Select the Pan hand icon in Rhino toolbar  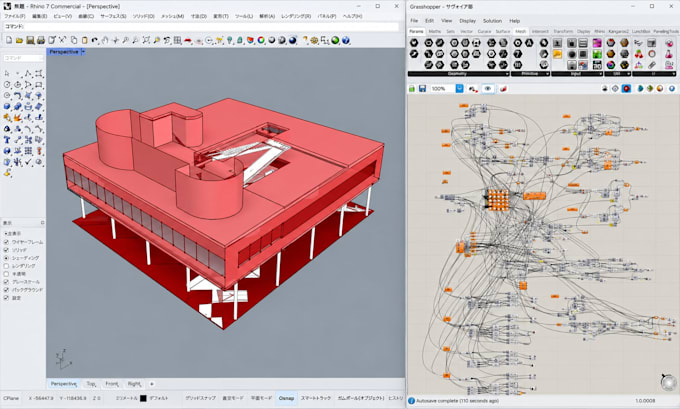105,40
